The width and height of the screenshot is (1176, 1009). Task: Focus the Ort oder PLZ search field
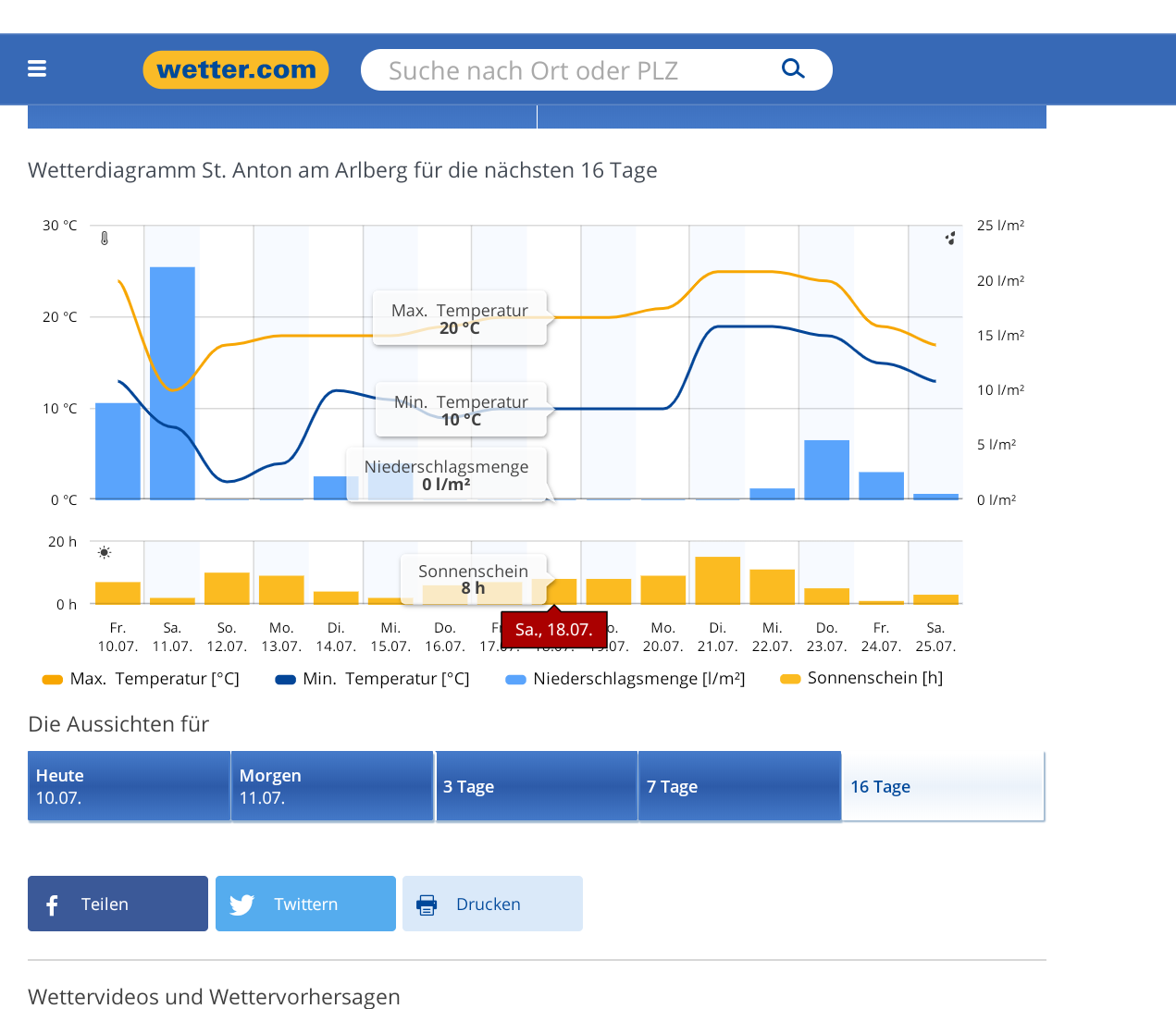tap(574, 70)
